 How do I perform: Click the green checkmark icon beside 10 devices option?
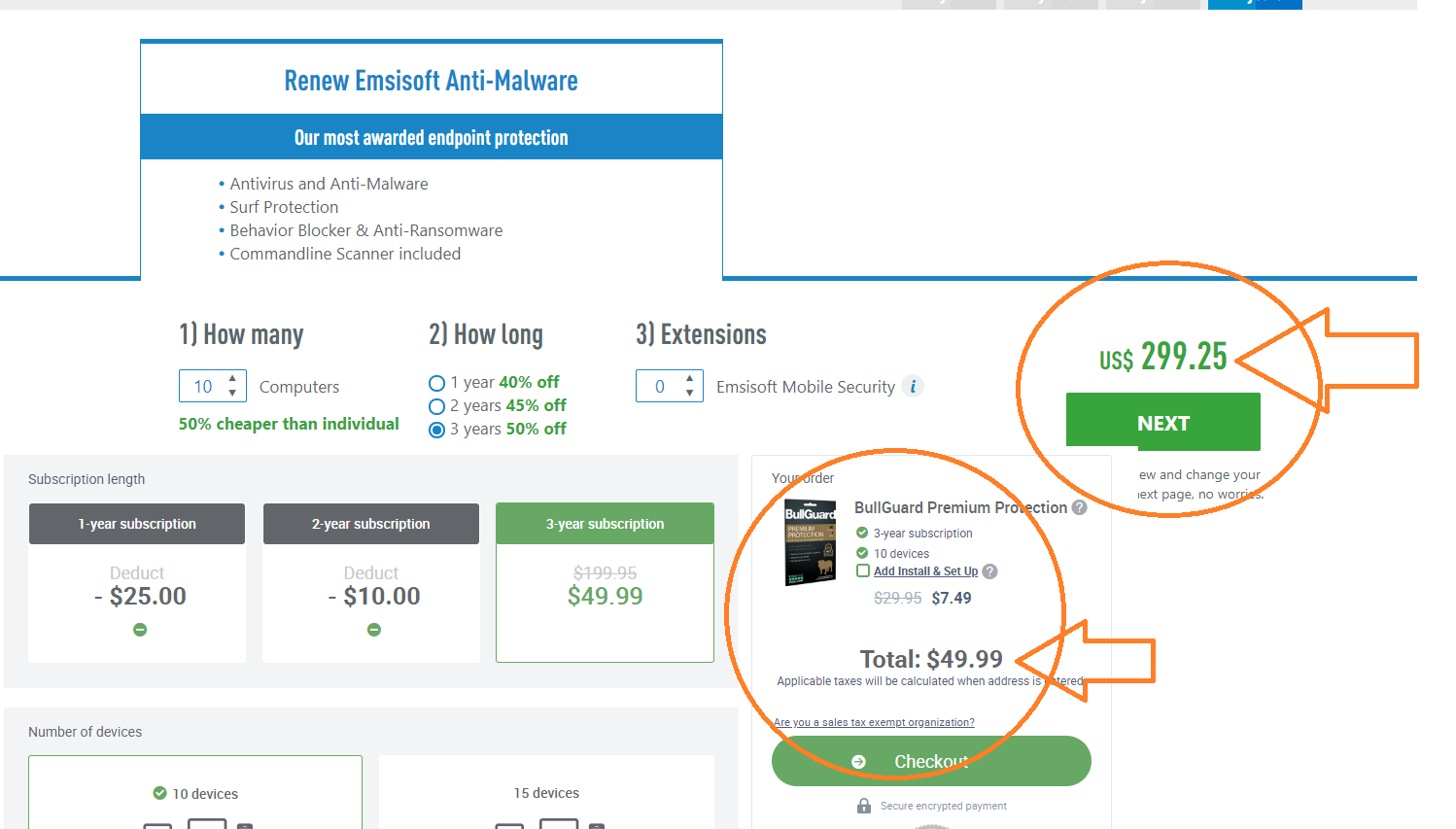pyautogui.click(x=159, y=793)
